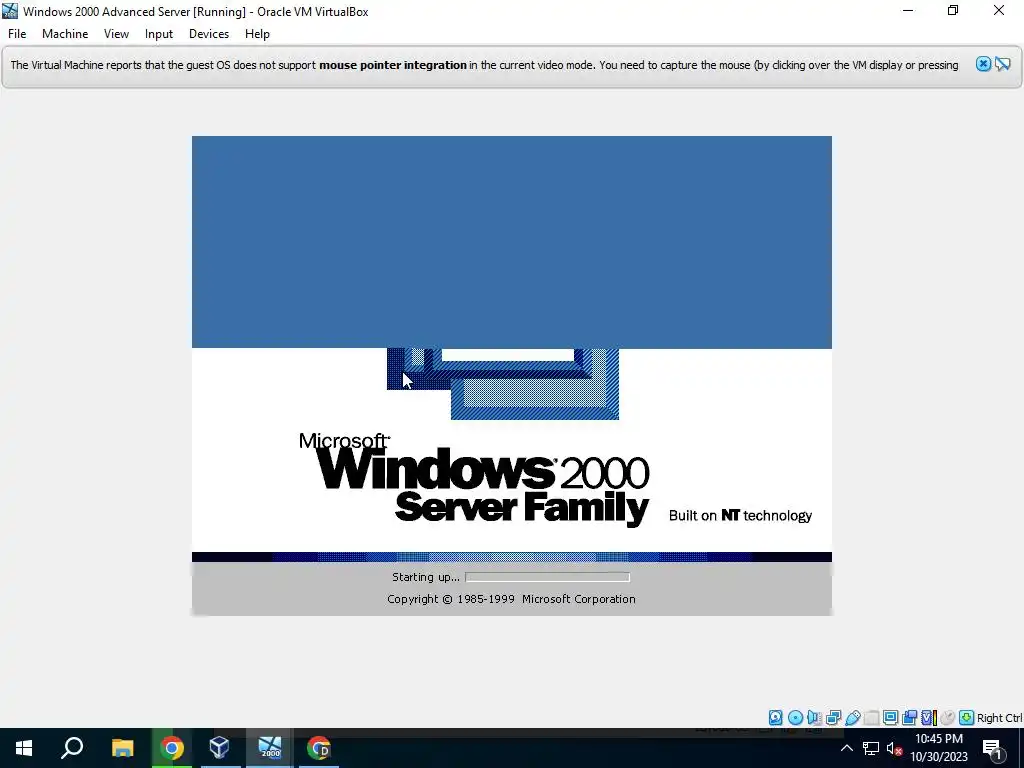Click the display status icon
This screenshot has height=768, width=1024.
[x=890, y=718]
